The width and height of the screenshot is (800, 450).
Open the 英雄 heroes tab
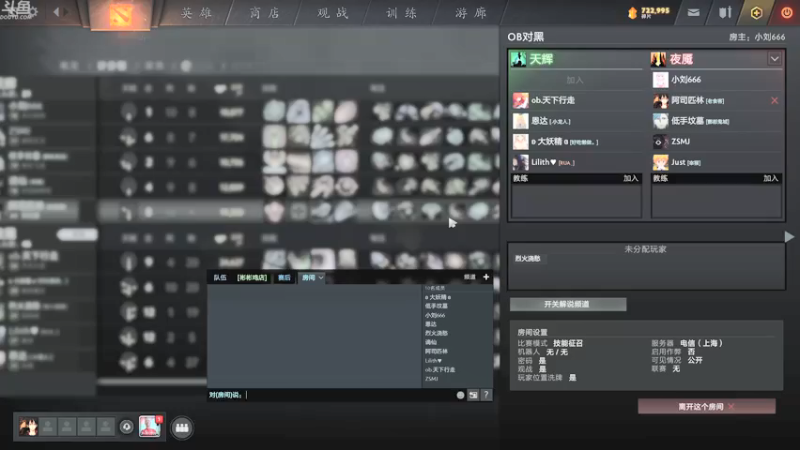(x=196, y=13)
